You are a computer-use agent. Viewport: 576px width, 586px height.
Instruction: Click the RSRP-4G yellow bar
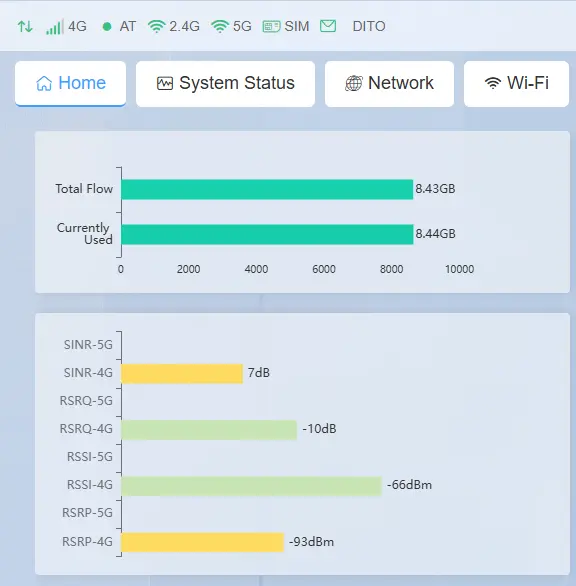203,542
